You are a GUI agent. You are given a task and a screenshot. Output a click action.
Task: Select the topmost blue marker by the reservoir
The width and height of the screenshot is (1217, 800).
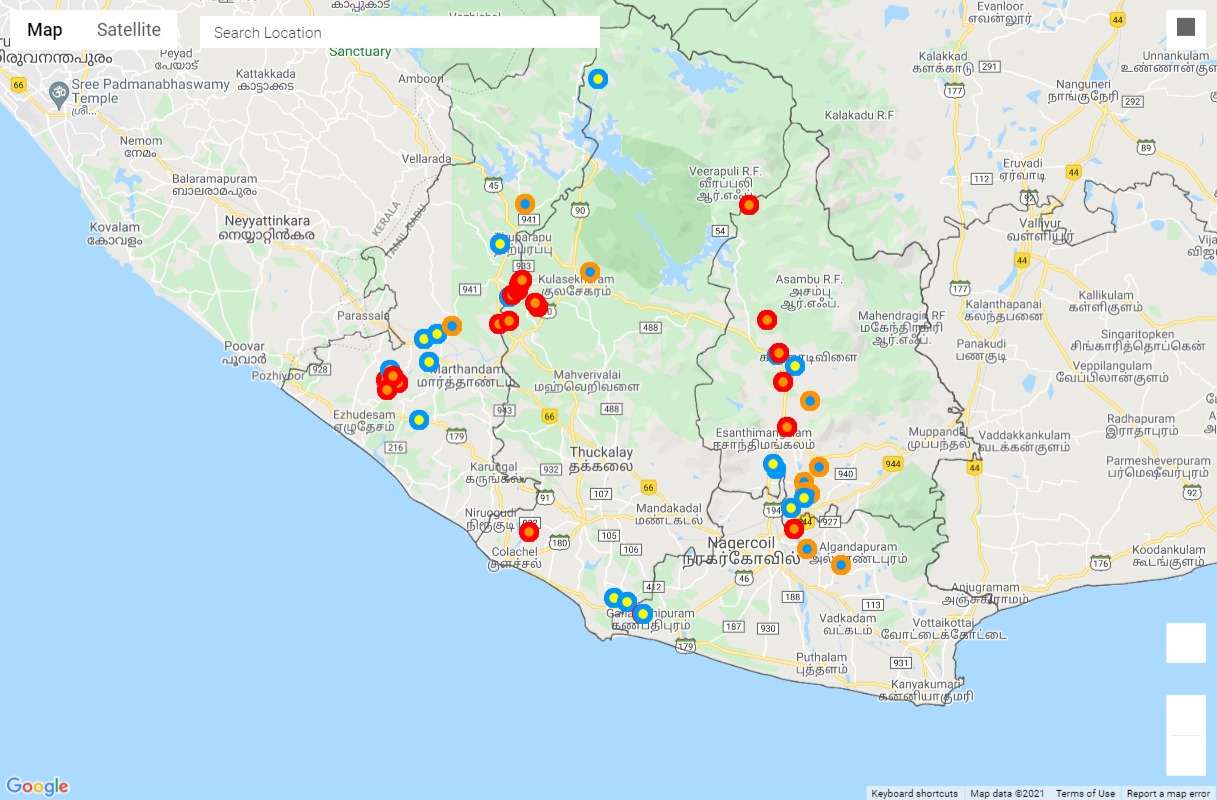(x=597, y=78)
